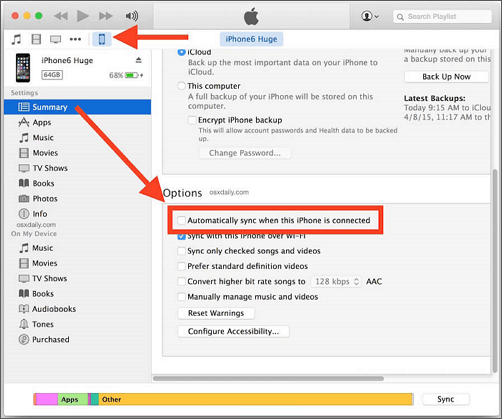Click the 68% battery indicator
The image size is (502, 419).
(x=126, y=75)
